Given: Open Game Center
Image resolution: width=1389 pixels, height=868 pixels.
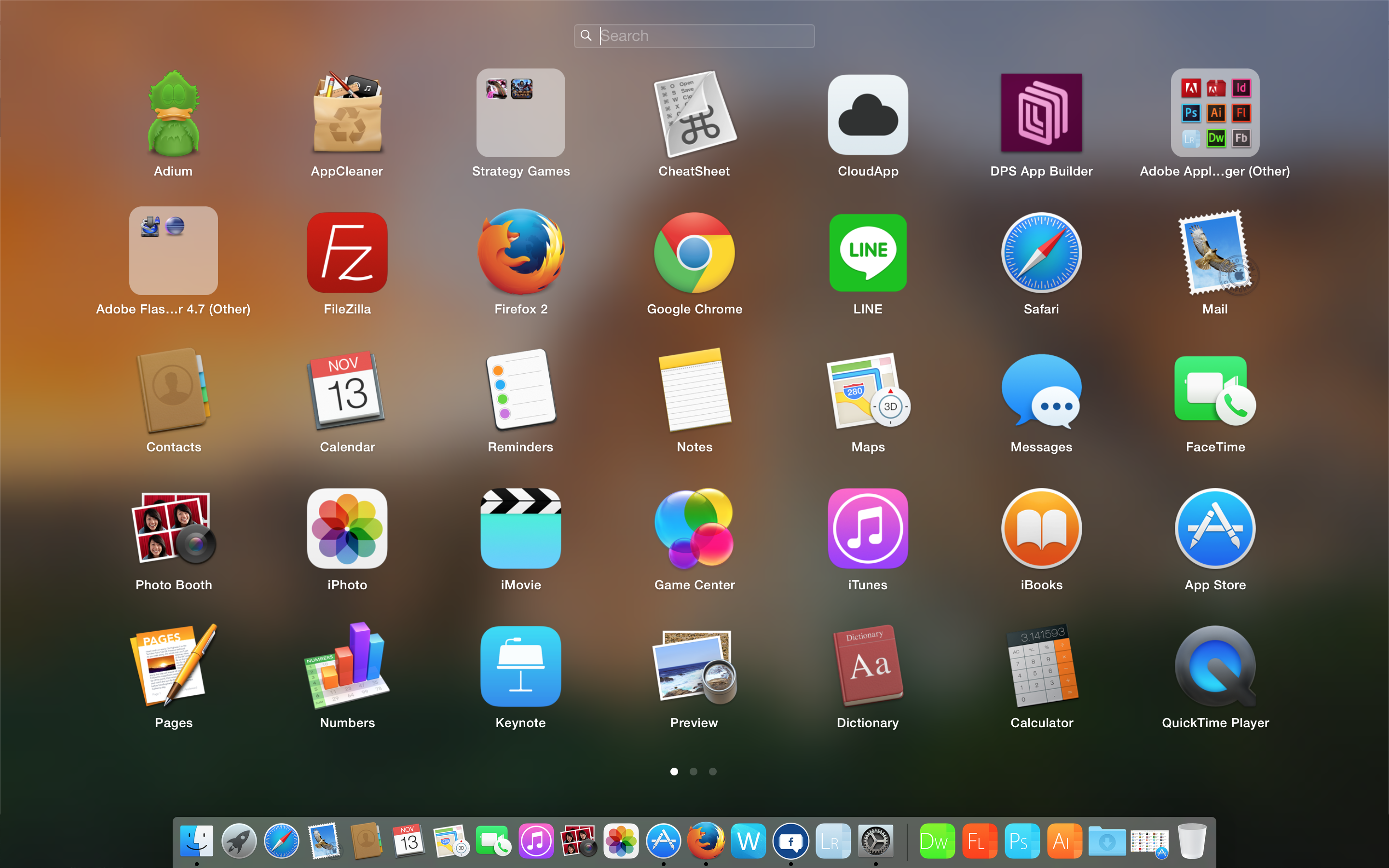Looking at the screenshot, I should coord(694,528).
